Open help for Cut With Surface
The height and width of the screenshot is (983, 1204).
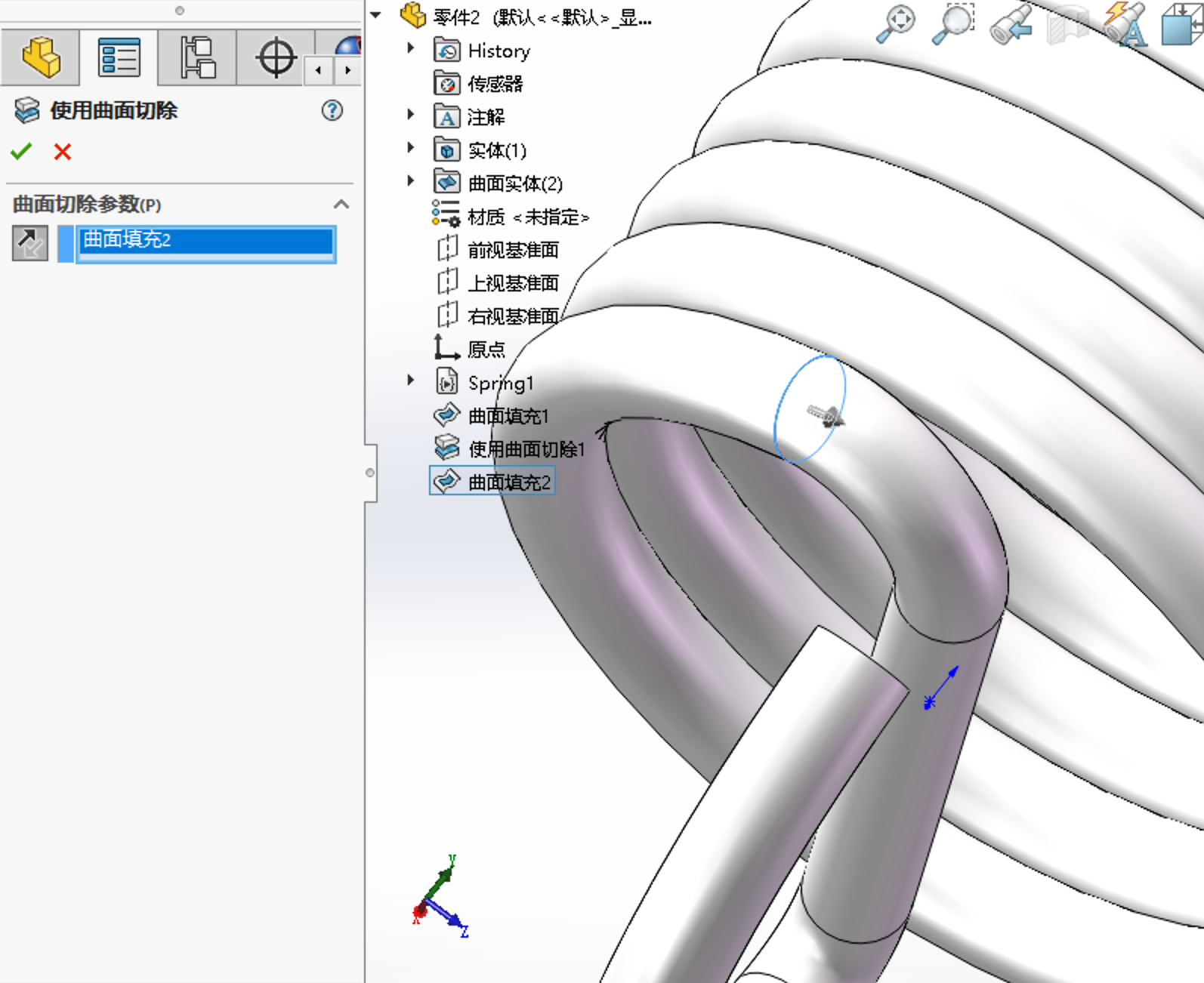coord(332,111)
